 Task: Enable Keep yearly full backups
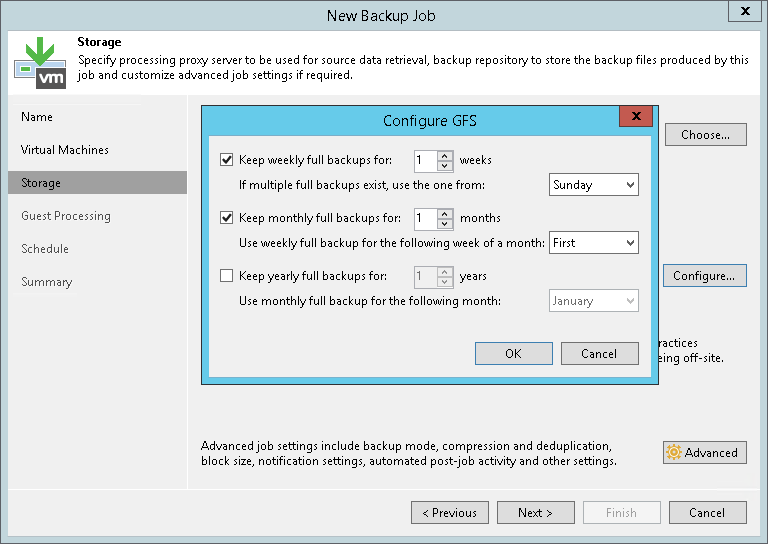coord(226,276)
